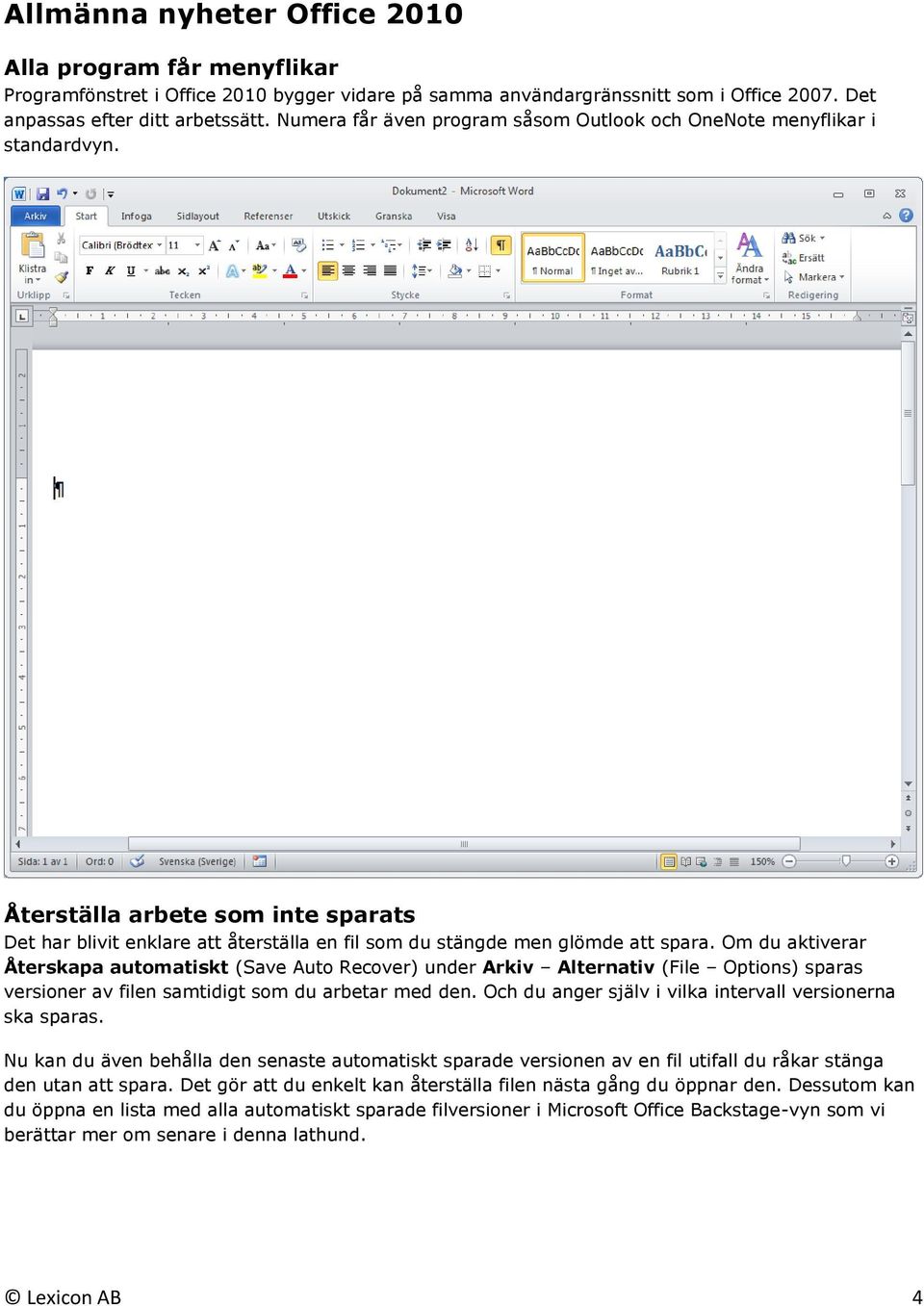The height and width of the screenshot is (1306, 924).
Task: Decrease the paragraph indent
Action: click(423, 245)
